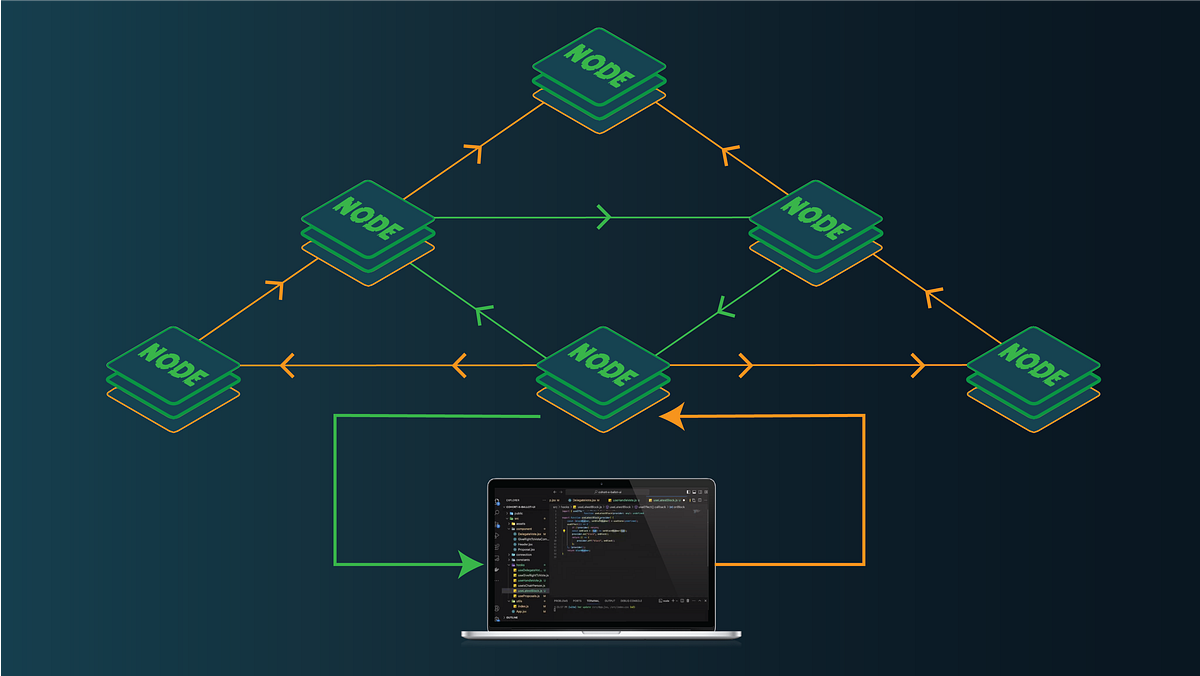Maximize the terminal panel with its chevron toggle
The image size is (1200, 676).
[x=700, y=601]
